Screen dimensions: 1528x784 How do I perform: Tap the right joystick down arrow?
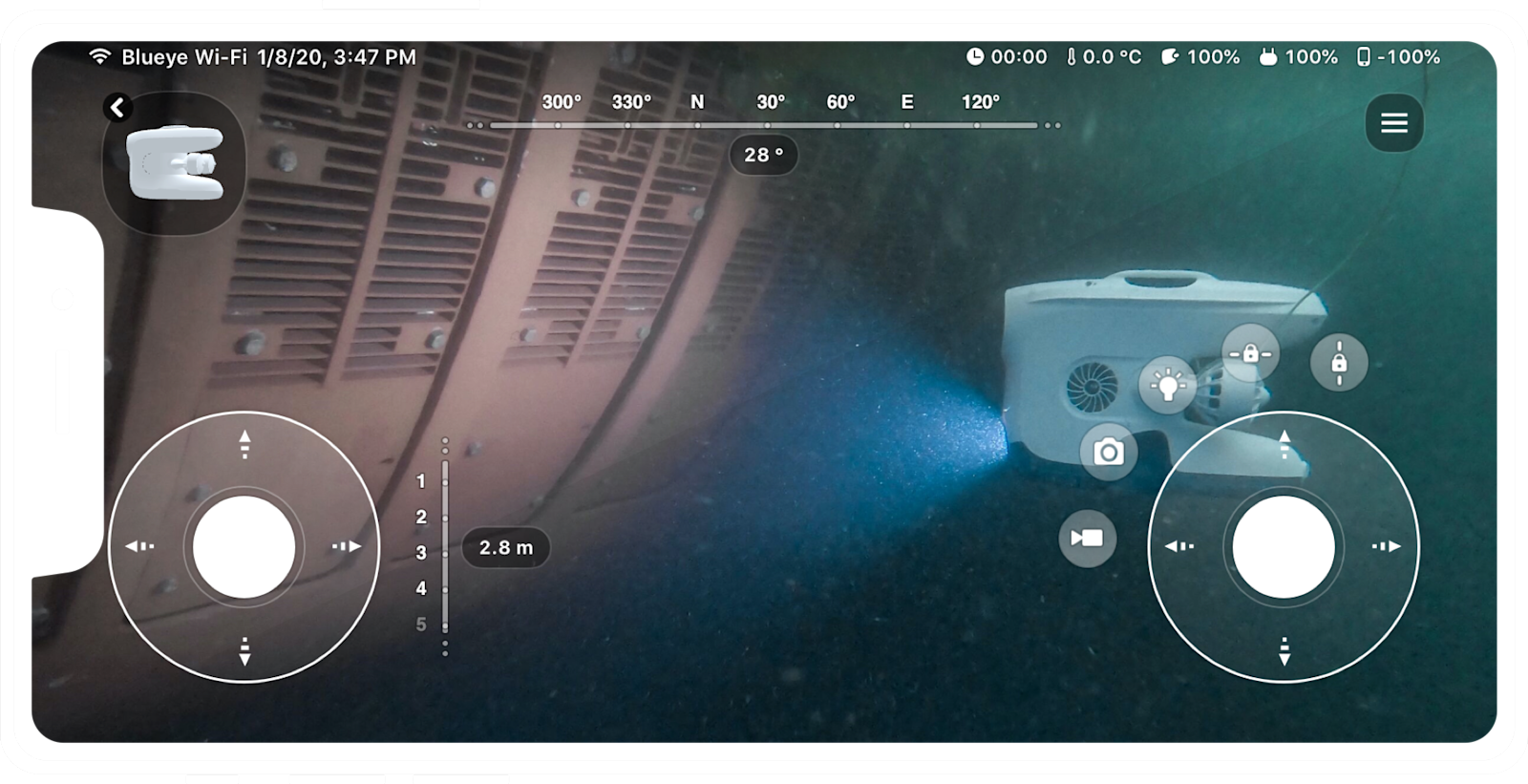[x=1284, y=651]
